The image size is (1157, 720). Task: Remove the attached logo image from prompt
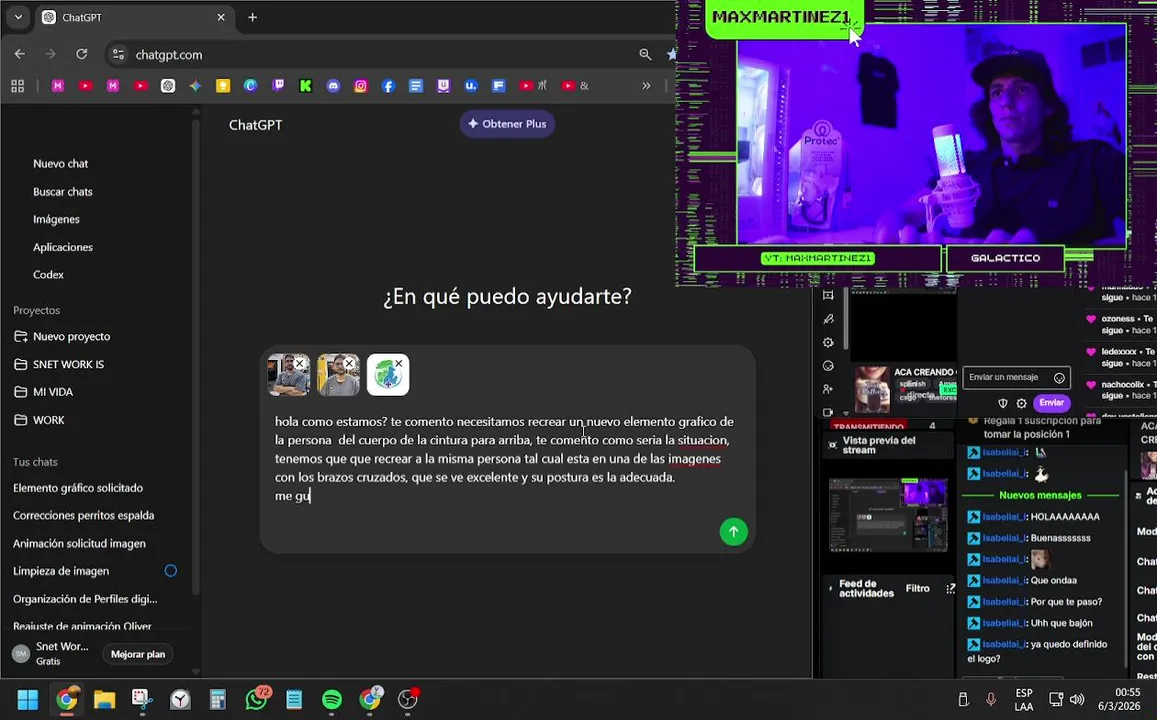[x=398, y=364]
